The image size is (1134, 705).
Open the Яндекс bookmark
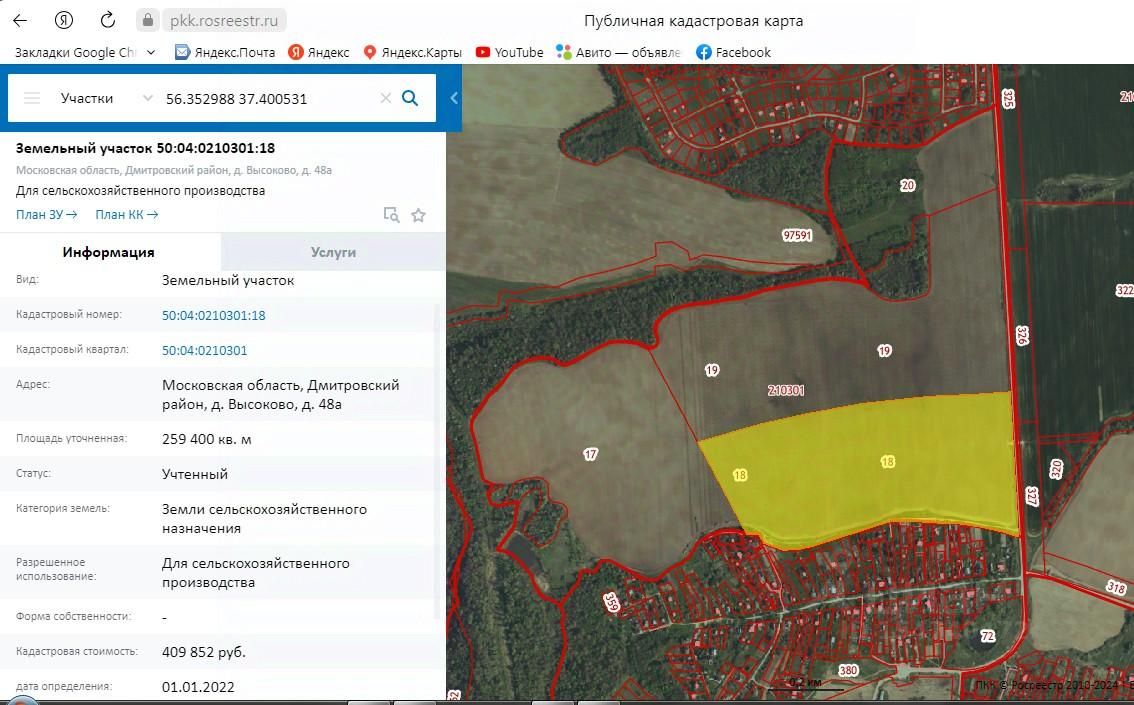pyautogui.click(x=319, y=52)
